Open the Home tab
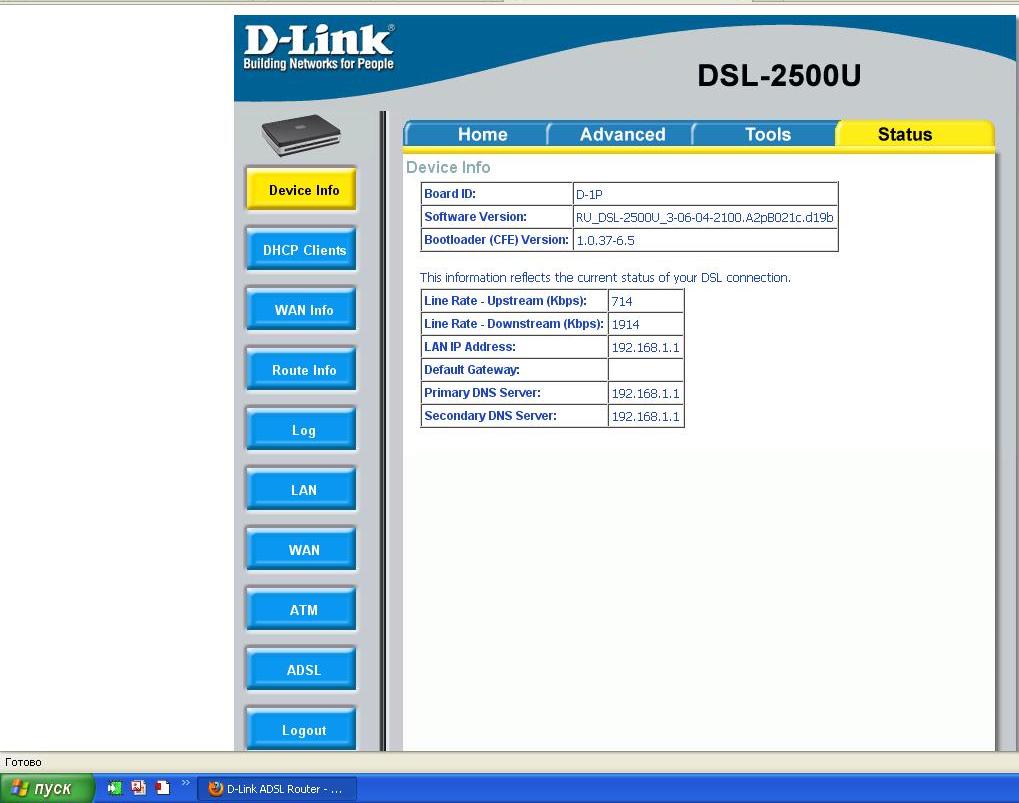This screenshot has width=1019, height=803. (x=482, y=134)
